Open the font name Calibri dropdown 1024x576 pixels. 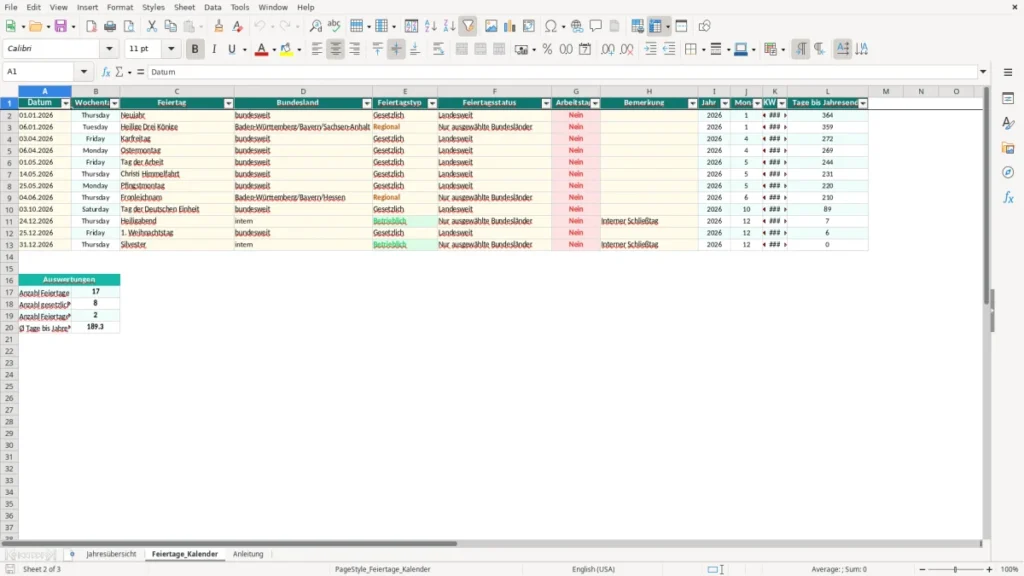109,48
